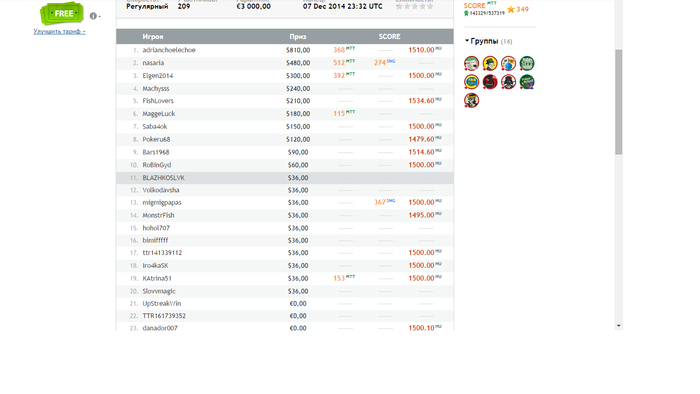Open player Elgen2014
The height and width of the screenshot is (394, 700).
coord(158,76)
